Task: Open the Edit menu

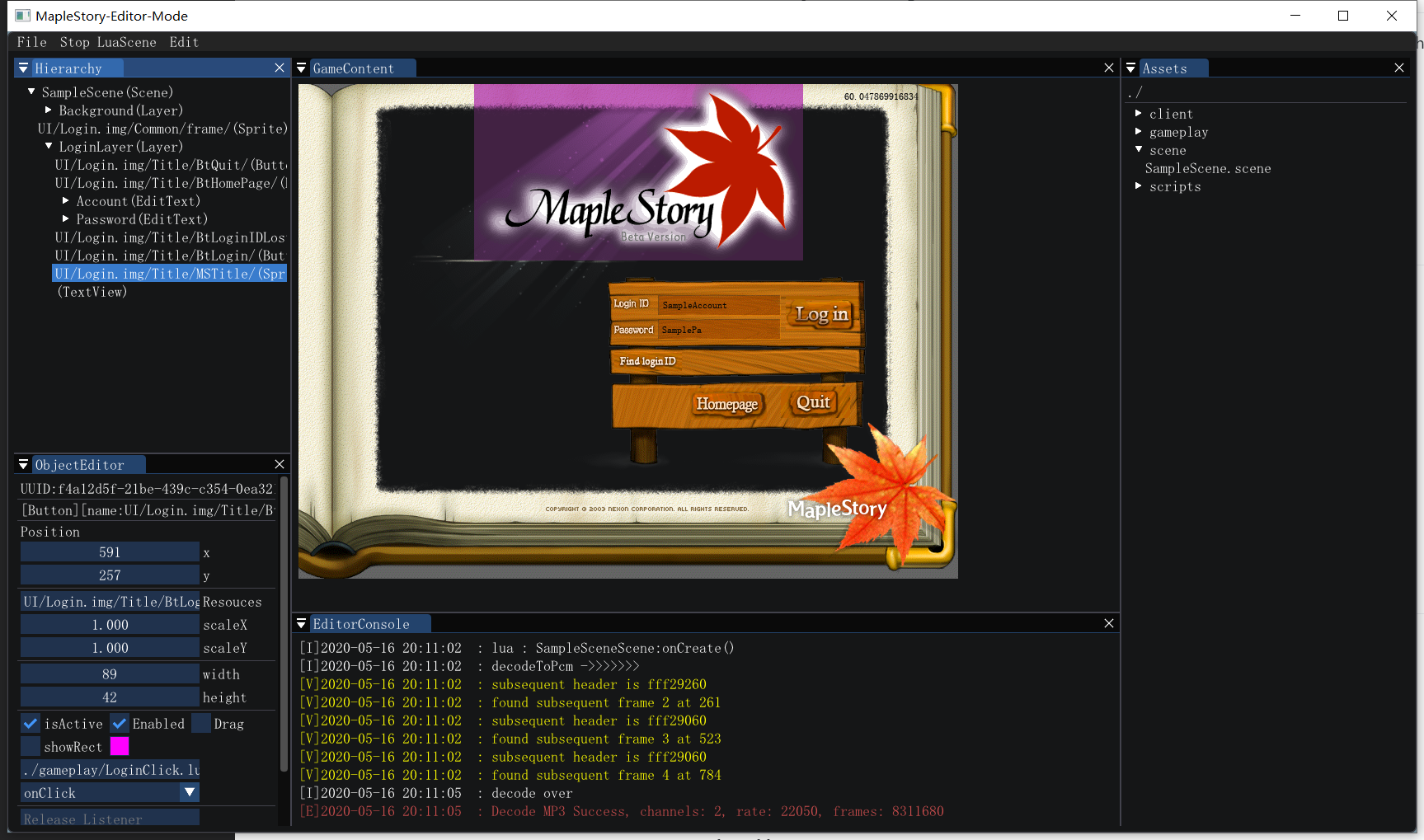Action: click(184, 42)
